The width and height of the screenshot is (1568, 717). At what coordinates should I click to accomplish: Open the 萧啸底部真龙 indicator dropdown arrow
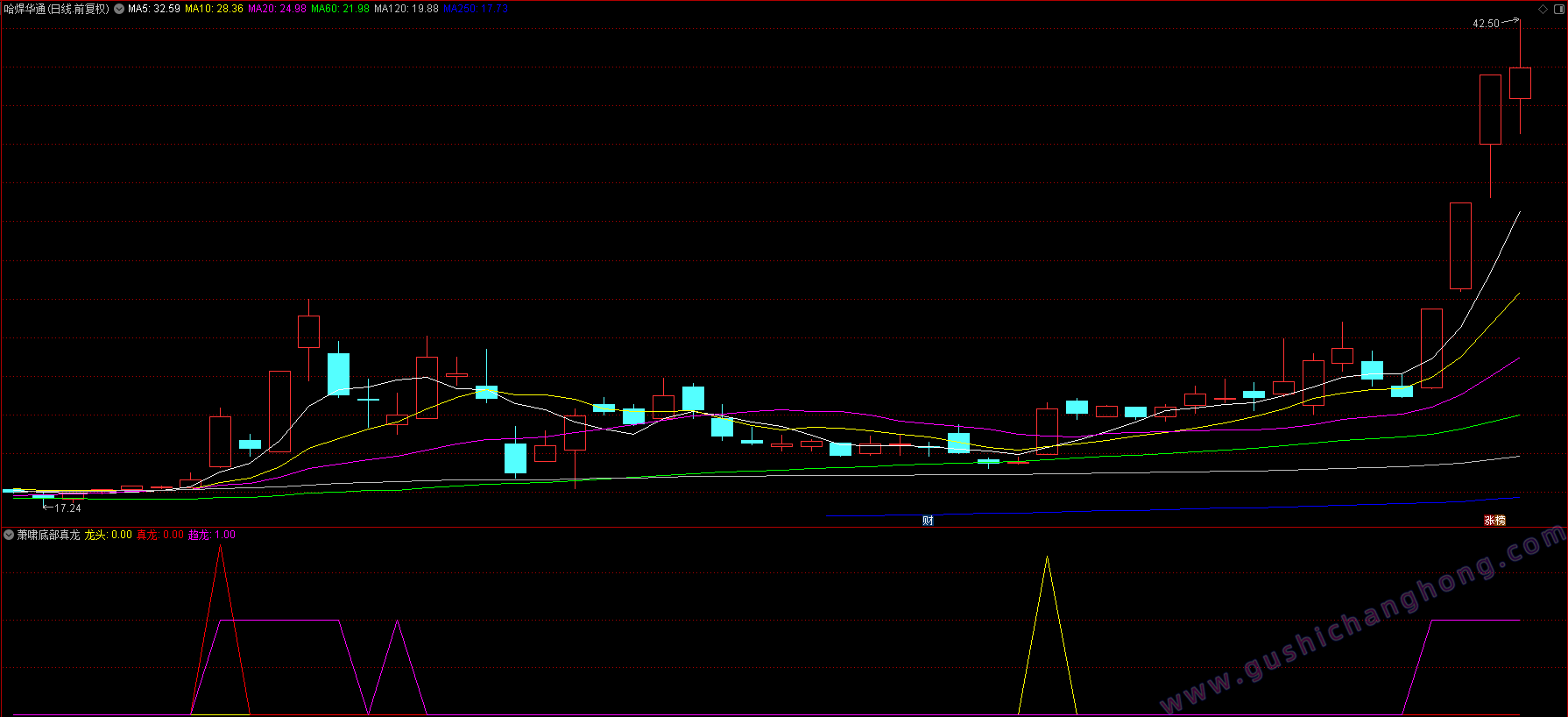coord(9,535)
